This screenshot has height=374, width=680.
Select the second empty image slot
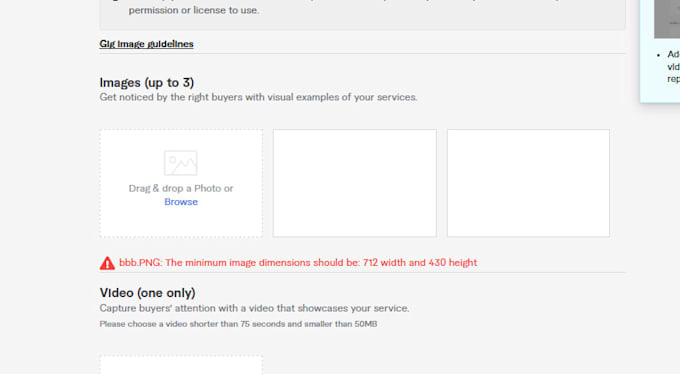[x=355, y=183]
